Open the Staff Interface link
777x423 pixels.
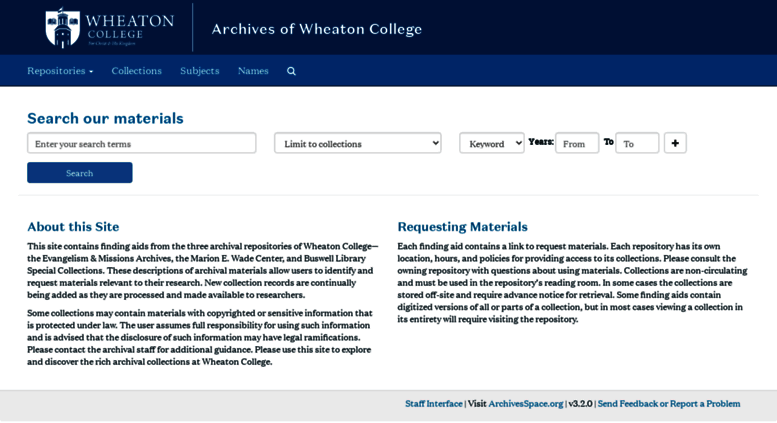pos(434,404)
